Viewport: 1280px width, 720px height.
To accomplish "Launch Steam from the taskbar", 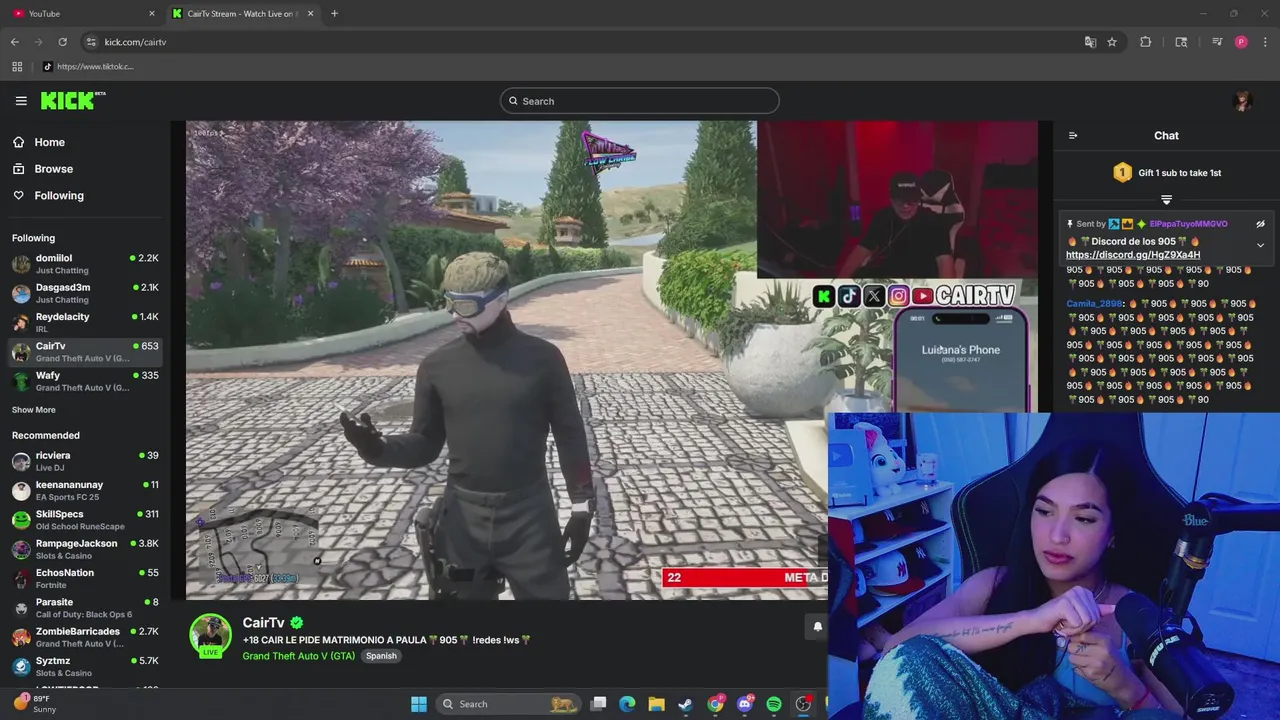I will pos(686,704).
